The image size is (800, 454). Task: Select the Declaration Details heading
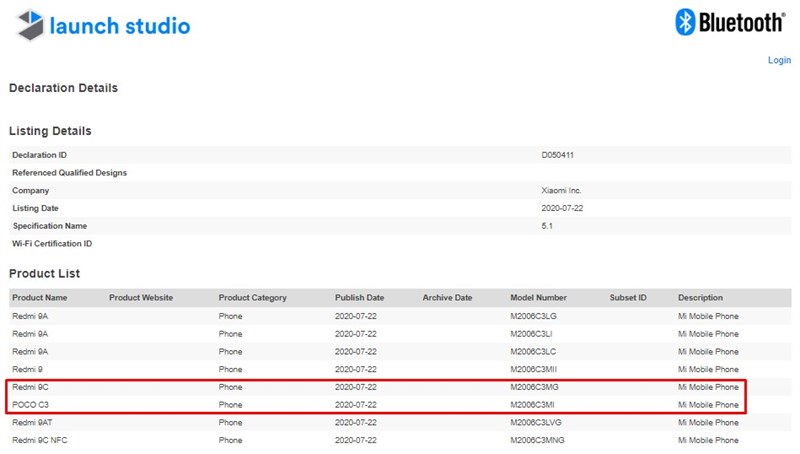(x=63, y=88)
